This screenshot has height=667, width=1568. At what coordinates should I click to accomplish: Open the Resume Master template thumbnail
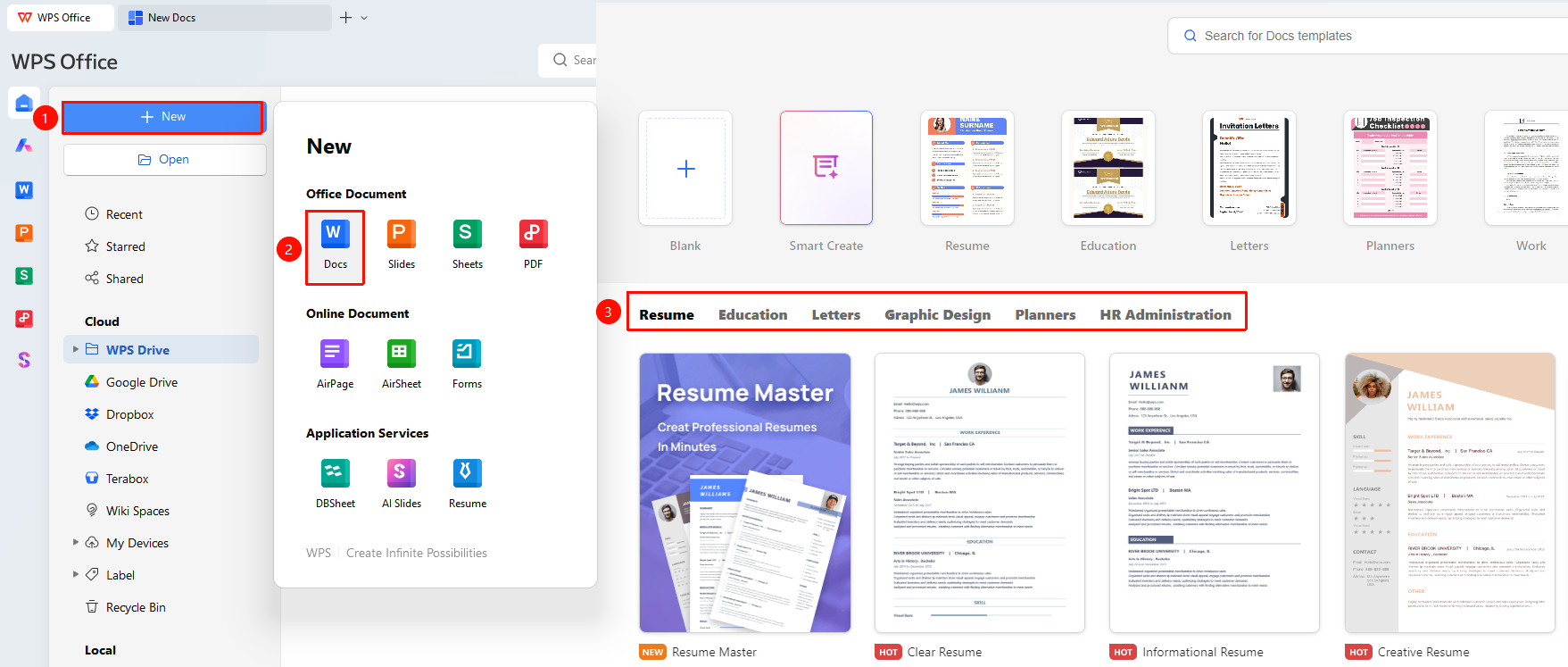[745, 493]
